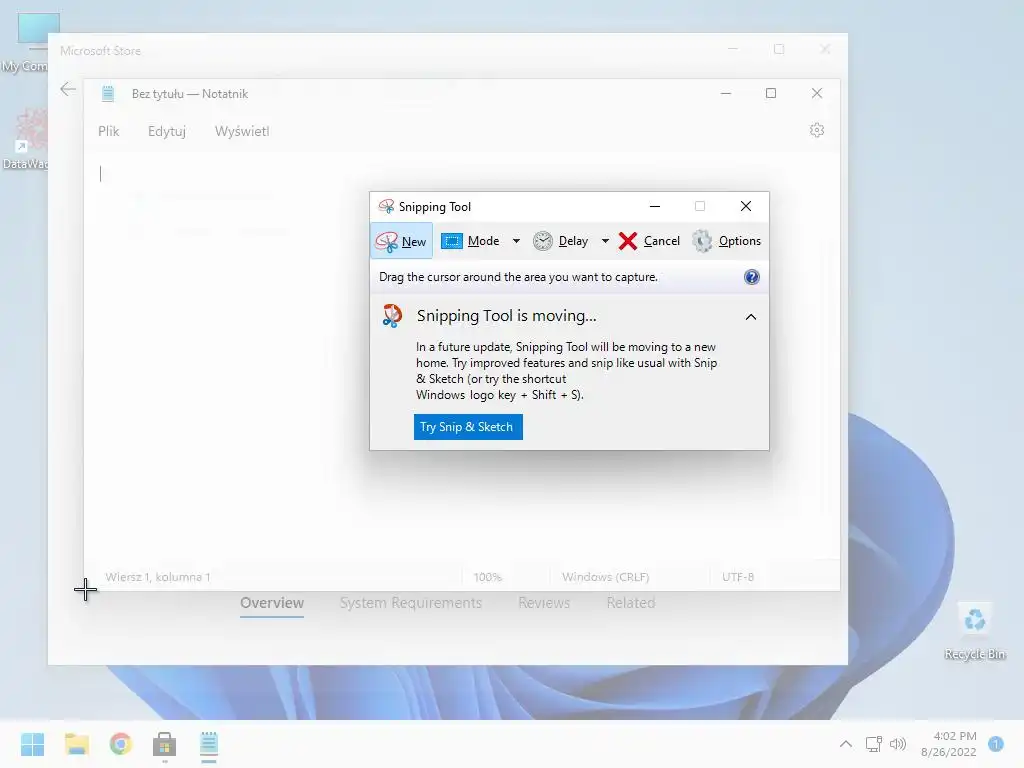Open the Edytuj menu in Notatnik
This screenshot has height=768, width=1024.
(x=167, y=131)
